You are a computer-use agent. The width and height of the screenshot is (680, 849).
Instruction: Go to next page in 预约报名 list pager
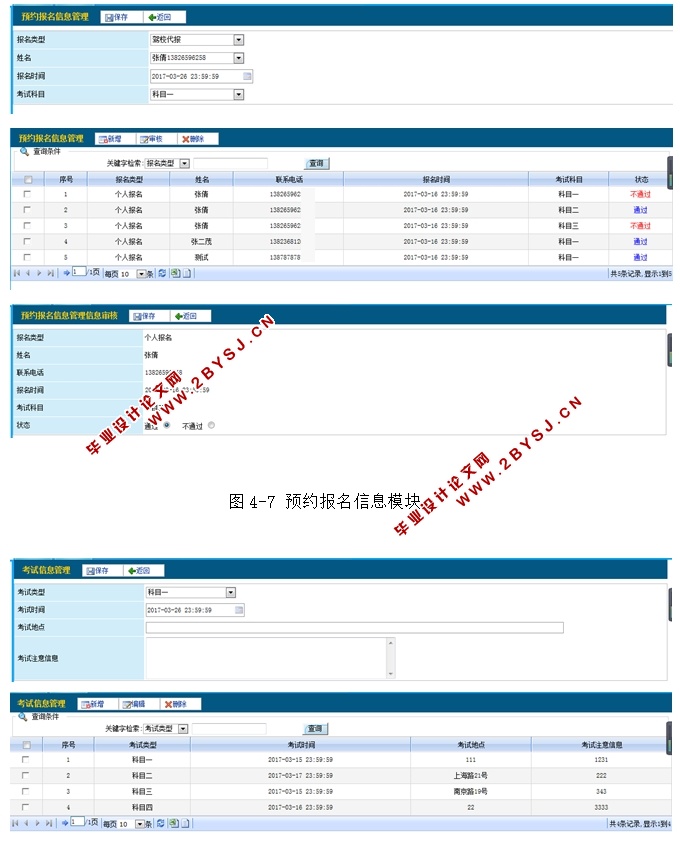(39, 273)
